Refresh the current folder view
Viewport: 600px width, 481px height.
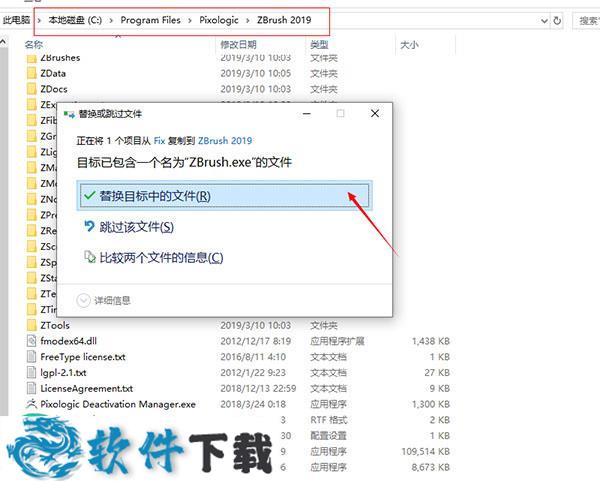point(557,21)
